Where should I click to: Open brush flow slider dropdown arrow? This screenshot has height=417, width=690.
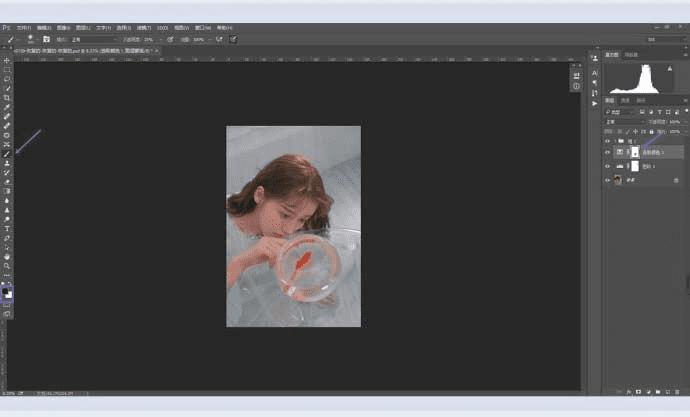pyautogui.click(x=209, y=39)
